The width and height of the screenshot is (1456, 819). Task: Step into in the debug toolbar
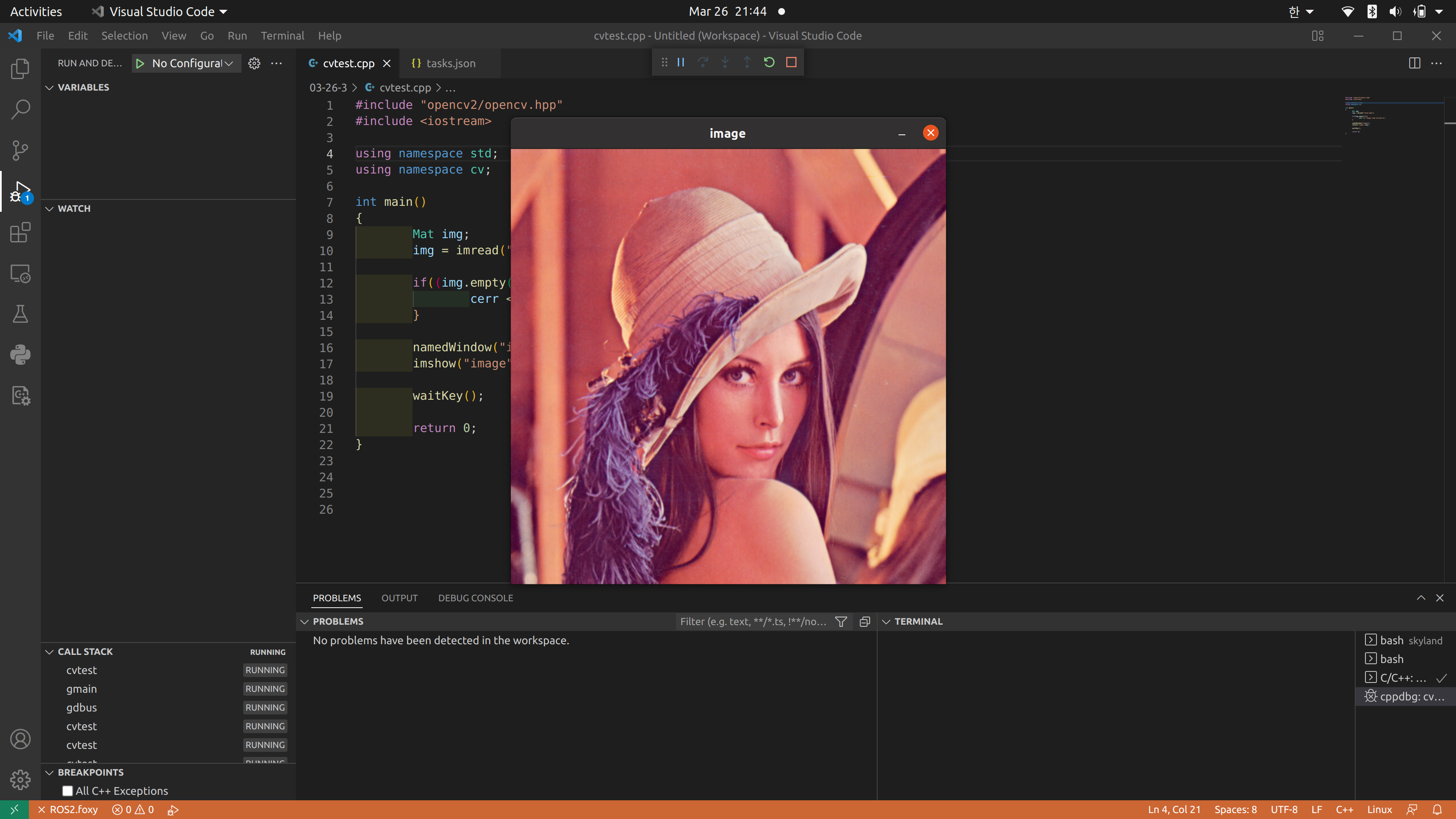pos(725,62)
